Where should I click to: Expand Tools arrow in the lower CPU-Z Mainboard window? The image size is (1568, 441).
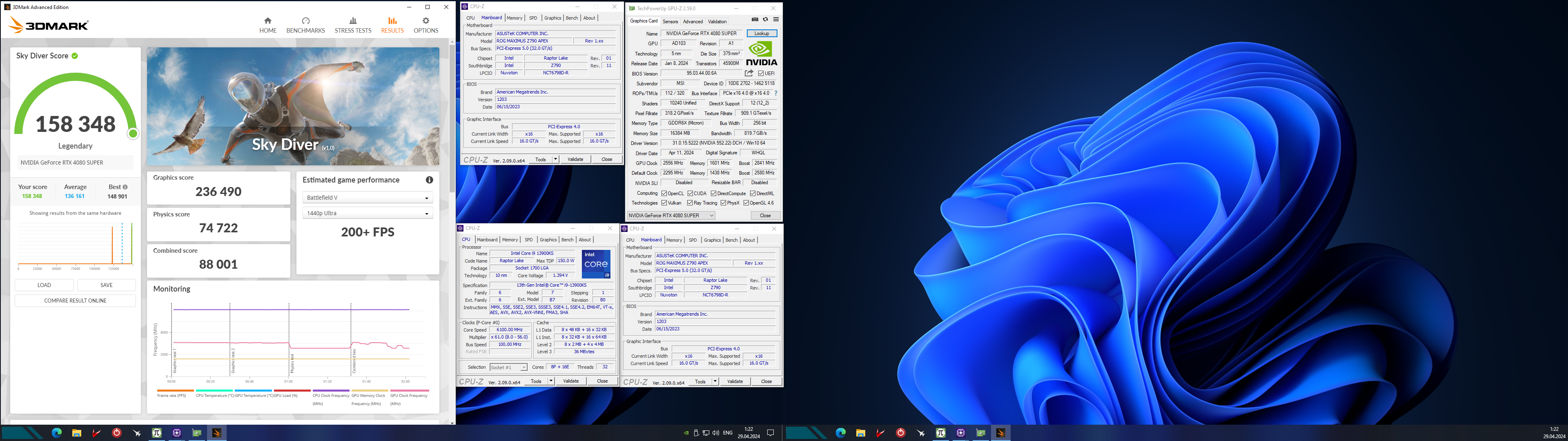click(x=715, y=382)
